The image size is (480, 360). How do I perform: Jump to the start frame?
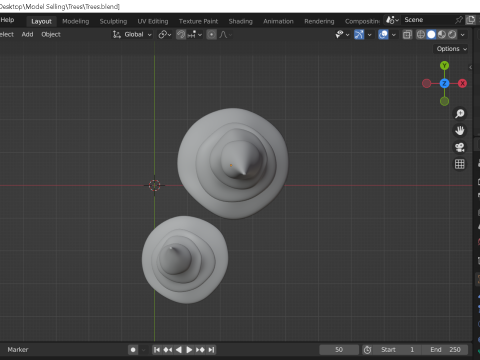[x=157, y=350]
